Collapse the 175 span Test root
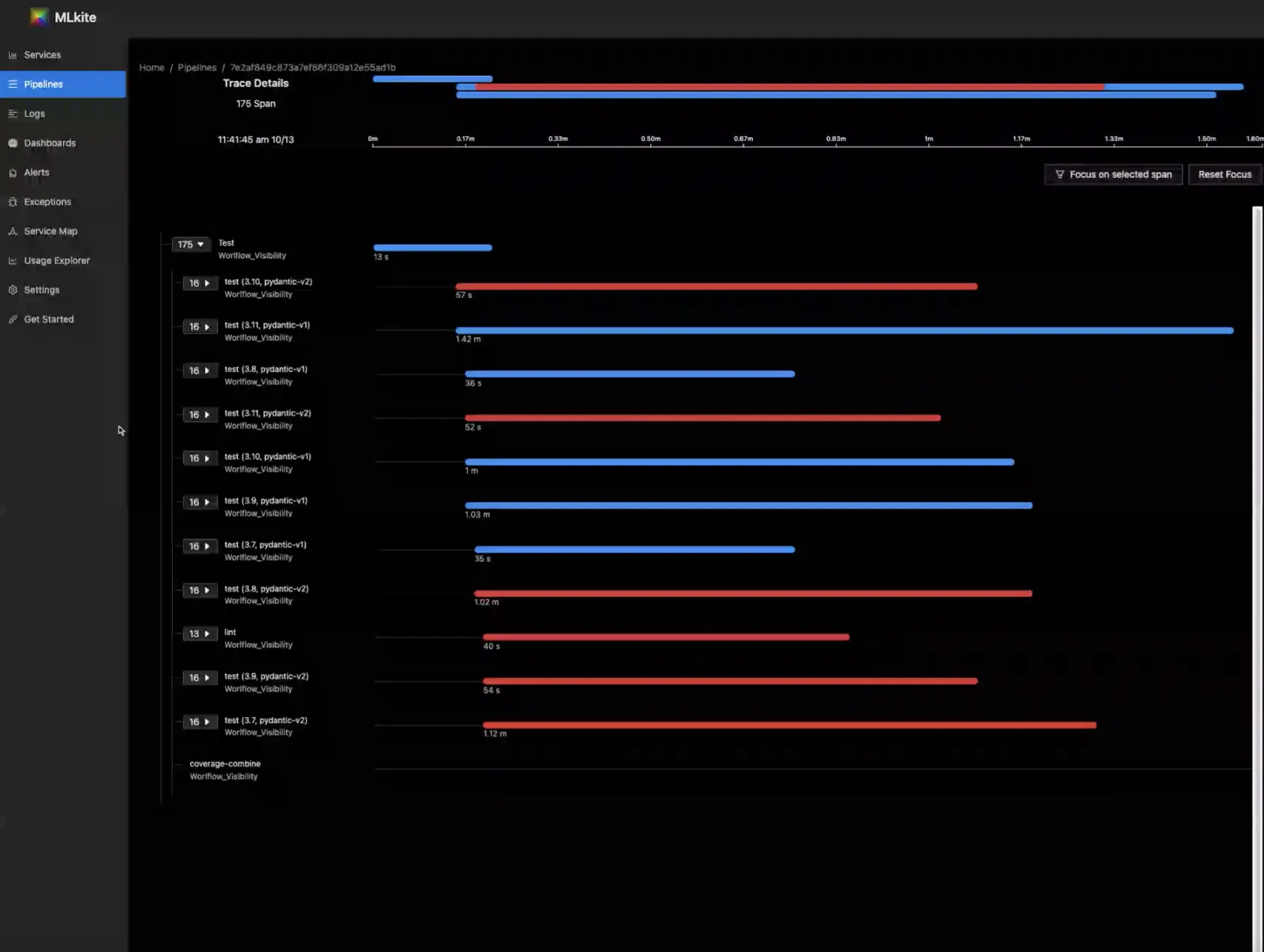 [191, 244]
